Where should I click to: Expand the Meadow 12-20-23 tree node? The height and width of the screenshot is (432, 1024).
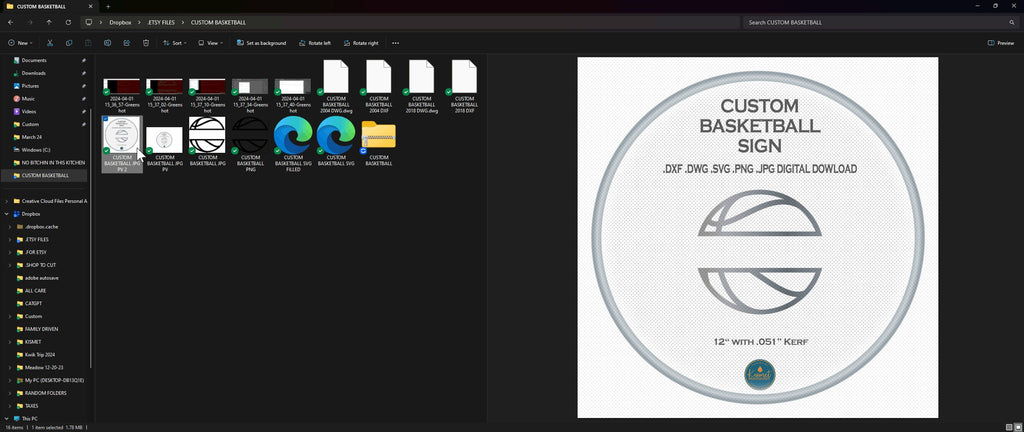[x=10, y=367]
